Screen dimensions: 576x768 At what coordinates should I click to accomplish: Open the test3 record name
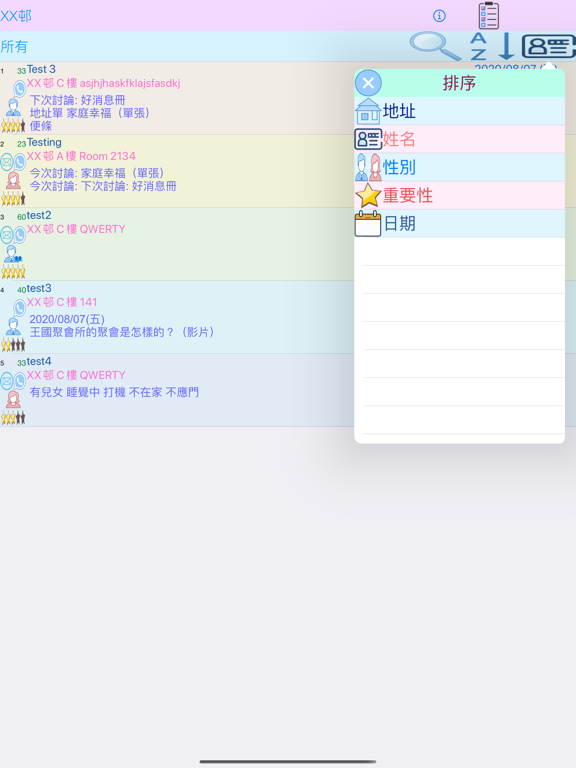pos(39,288)
